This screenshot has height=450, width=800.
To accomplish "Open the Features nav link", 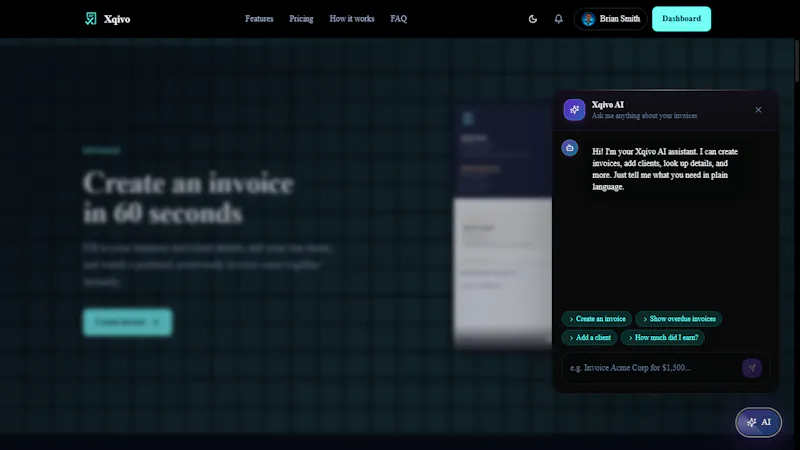I will (x=259, y=19).
